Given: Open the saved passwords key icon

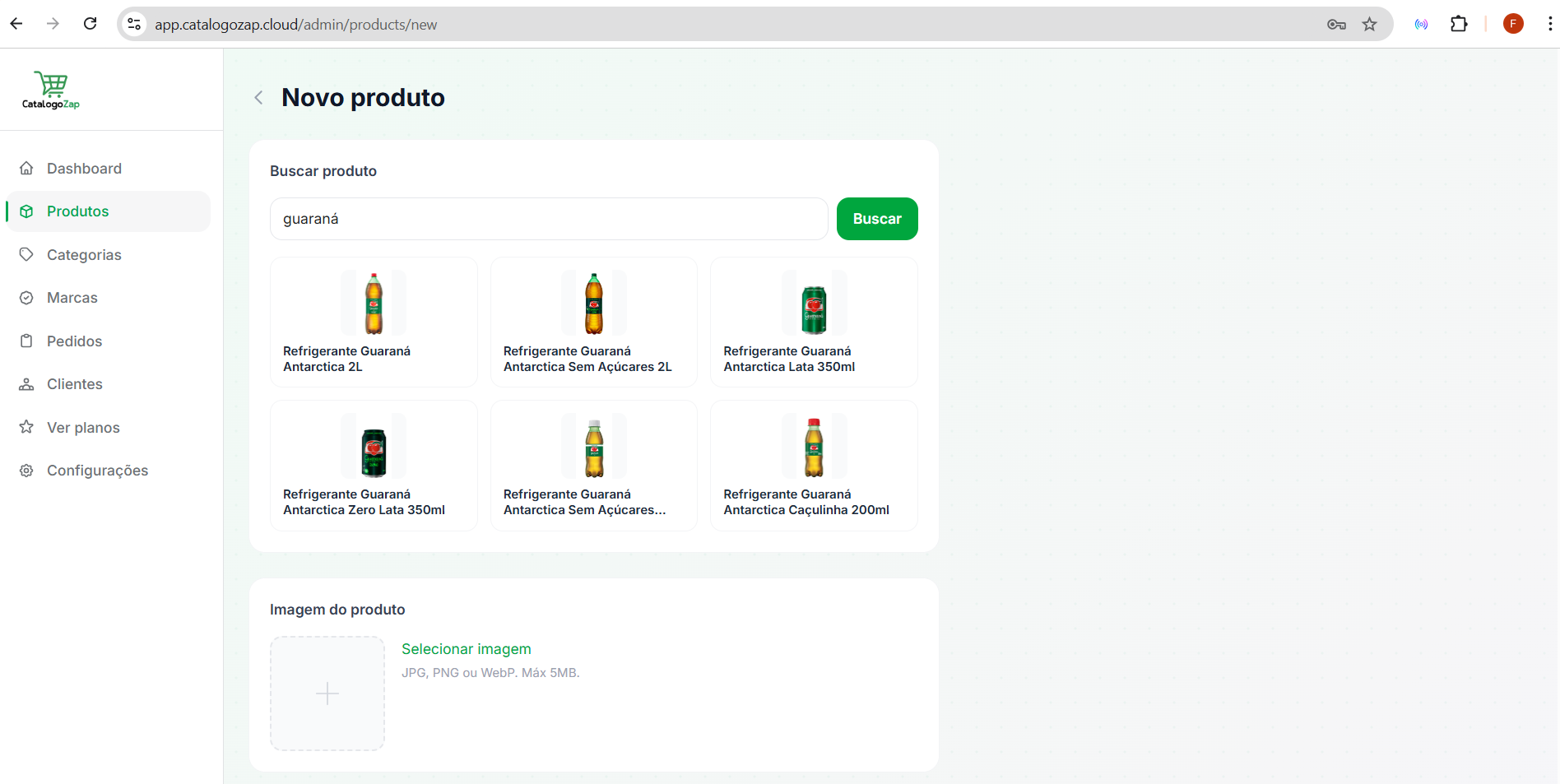Looking at the screenshot, I should [x=1336, y=25].
